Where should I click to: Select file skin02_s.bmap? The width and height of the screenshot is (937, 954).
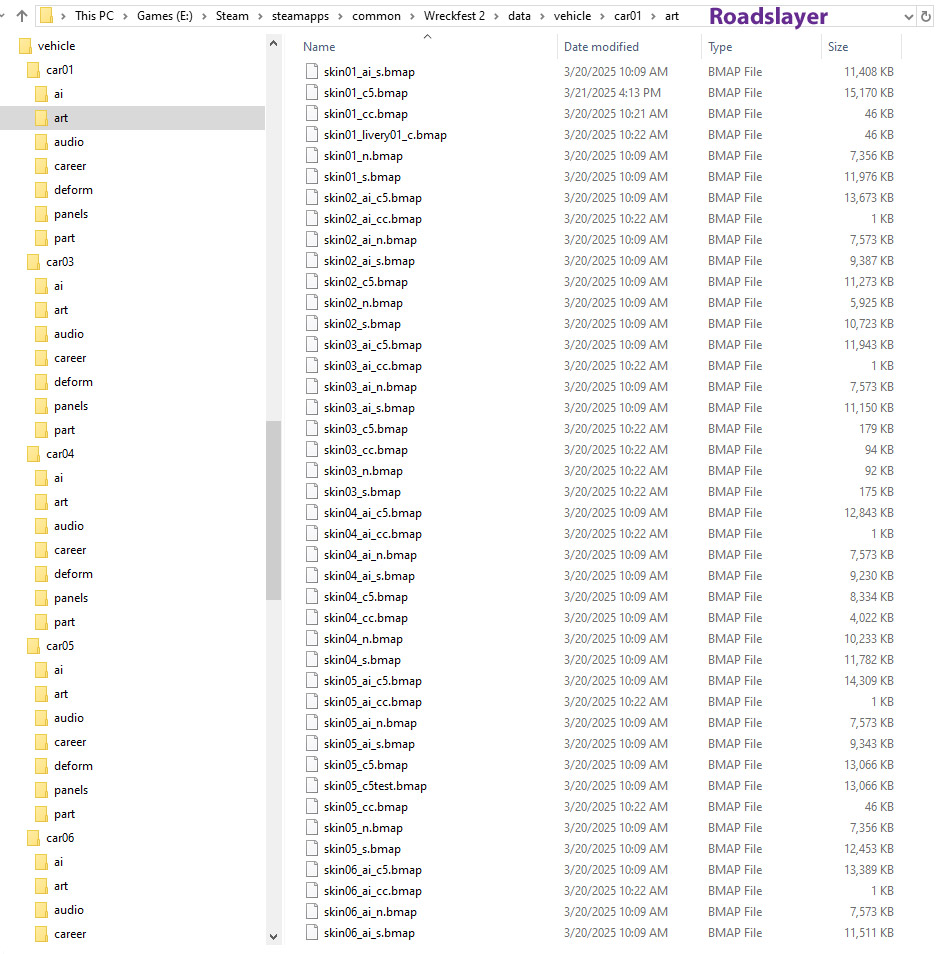362,324
